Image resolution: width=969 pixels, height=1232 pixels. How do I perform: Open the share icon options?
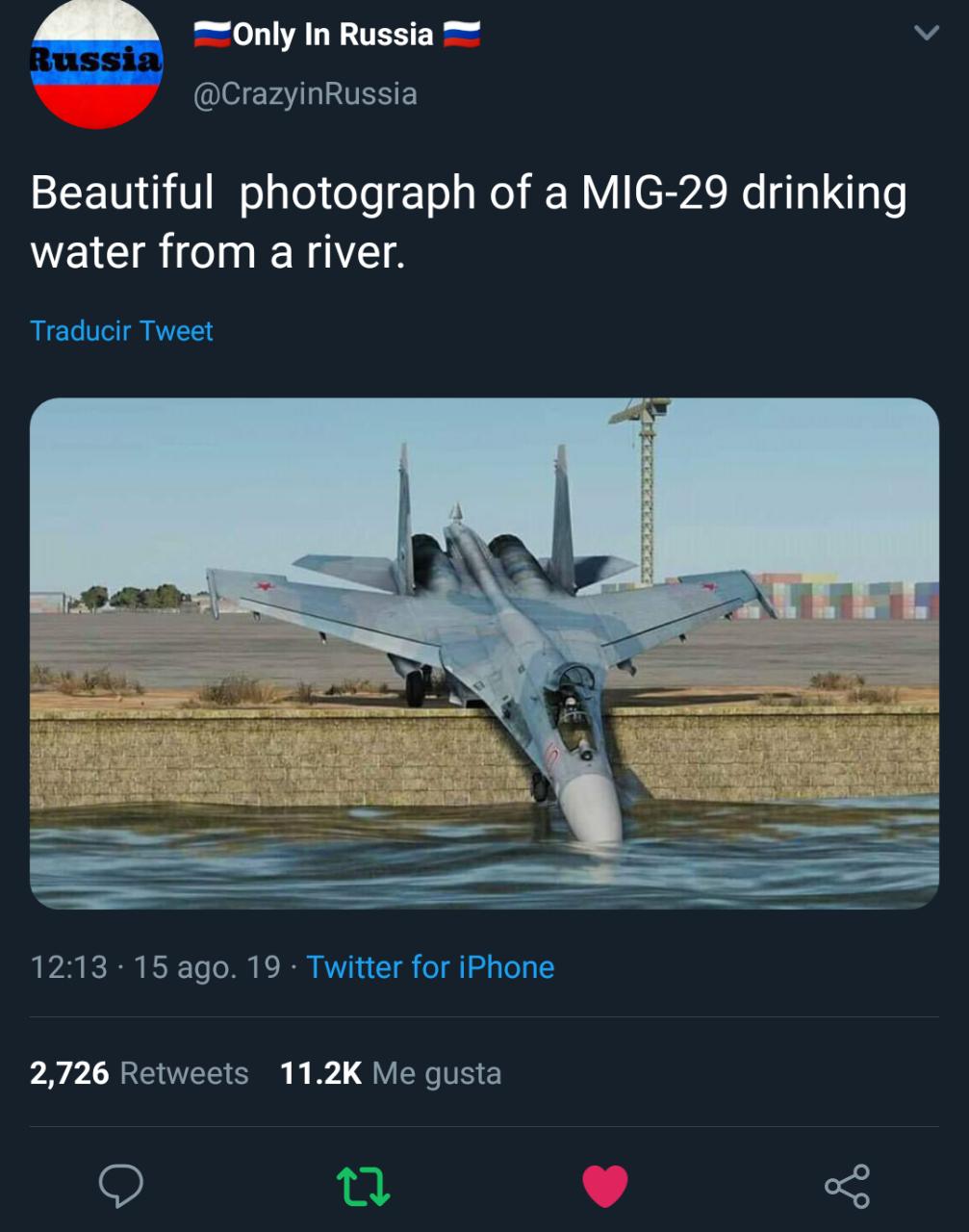[x=848, y=1186]
